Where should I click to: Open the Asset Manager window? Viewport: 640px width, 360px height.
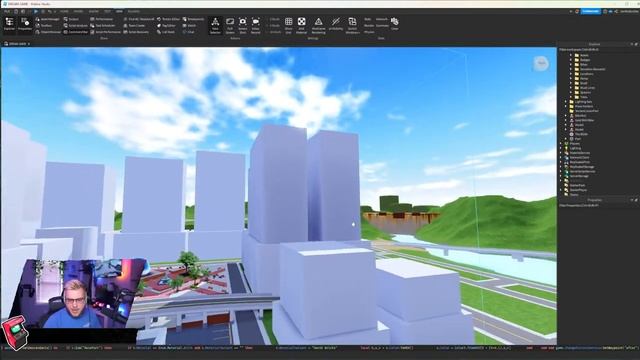[47, 19]
